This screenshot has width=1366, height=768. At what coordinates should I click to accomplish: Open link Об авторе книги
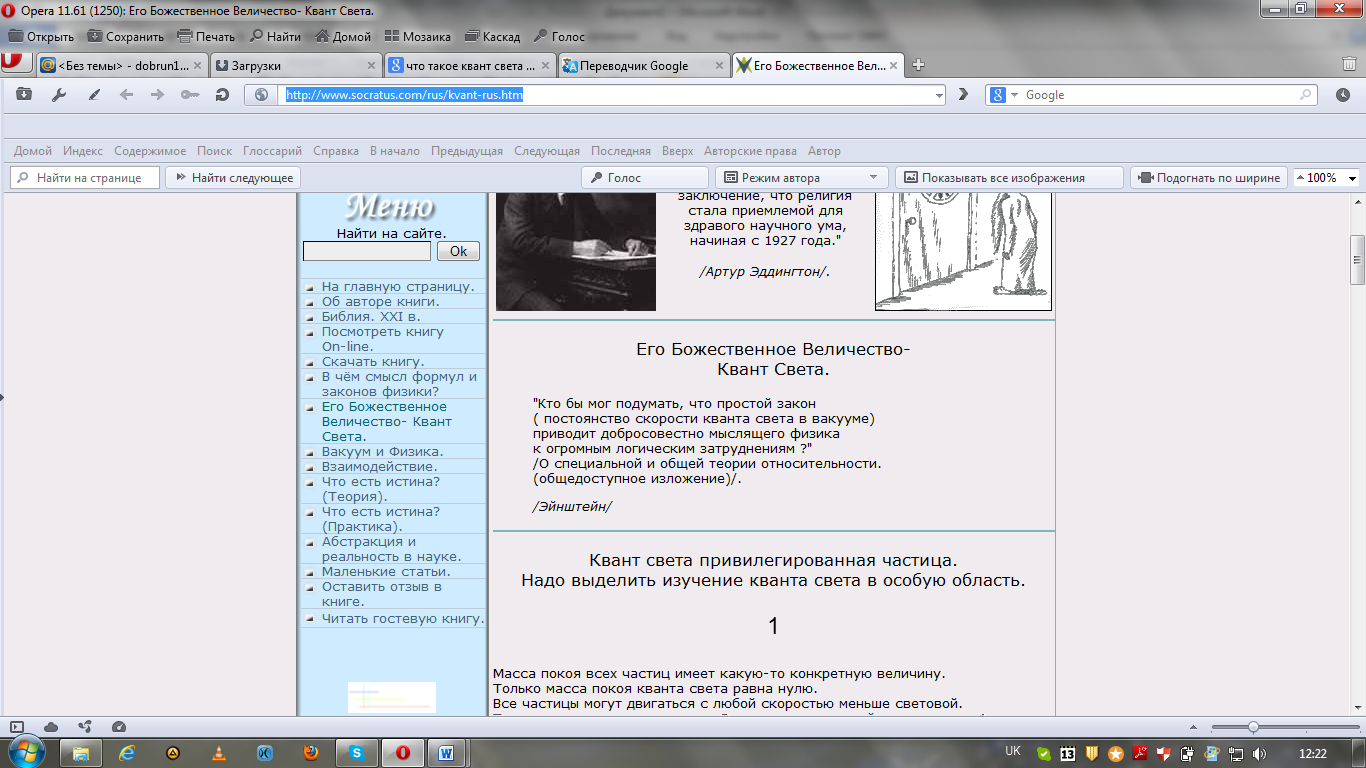[380, 301]
